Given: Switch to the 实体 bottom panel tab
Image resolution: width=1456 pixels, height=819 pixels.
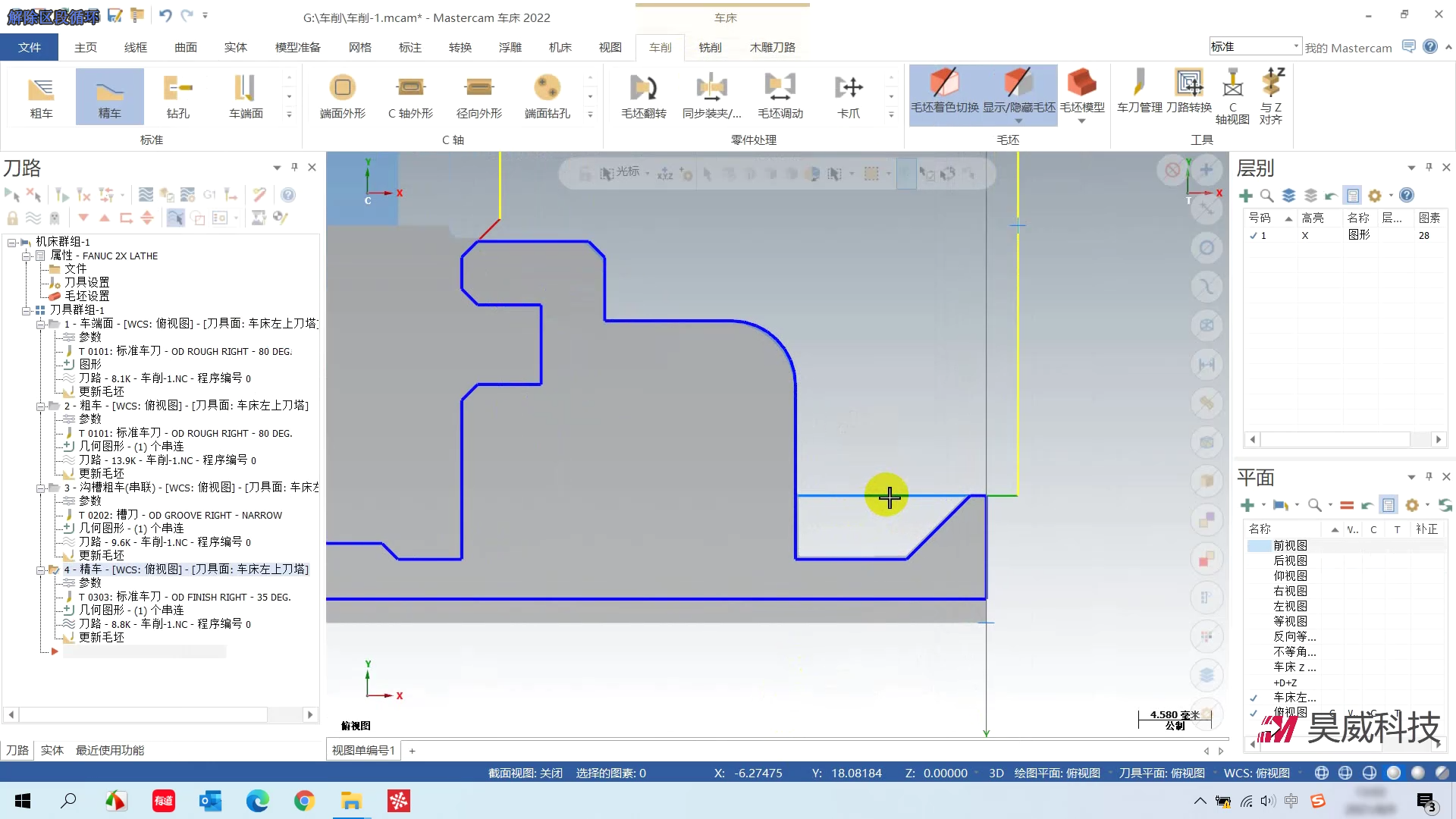Looking at the screenshot, I should pos(52,750).
